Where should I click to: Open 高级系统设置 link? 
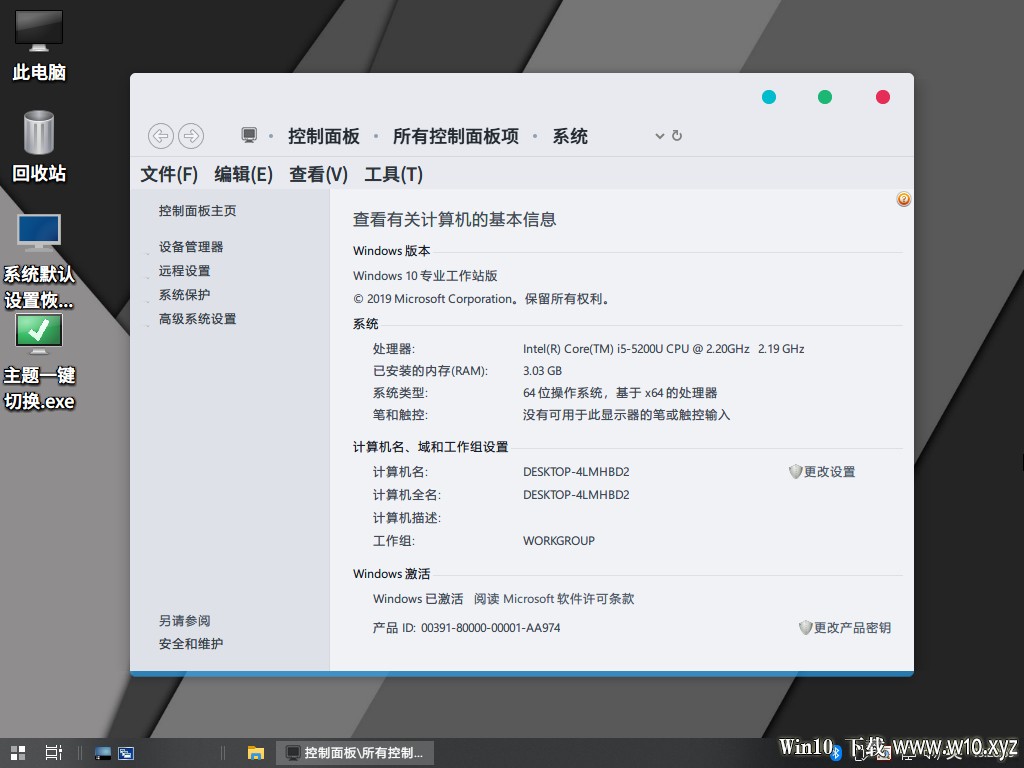197,319
